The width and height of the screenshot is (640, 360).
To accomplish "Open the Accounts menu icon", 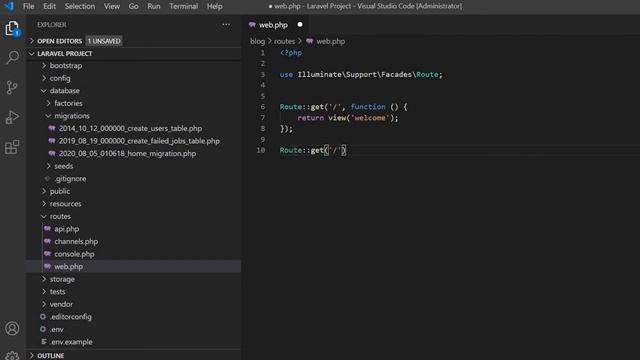I will pos(12,328).
